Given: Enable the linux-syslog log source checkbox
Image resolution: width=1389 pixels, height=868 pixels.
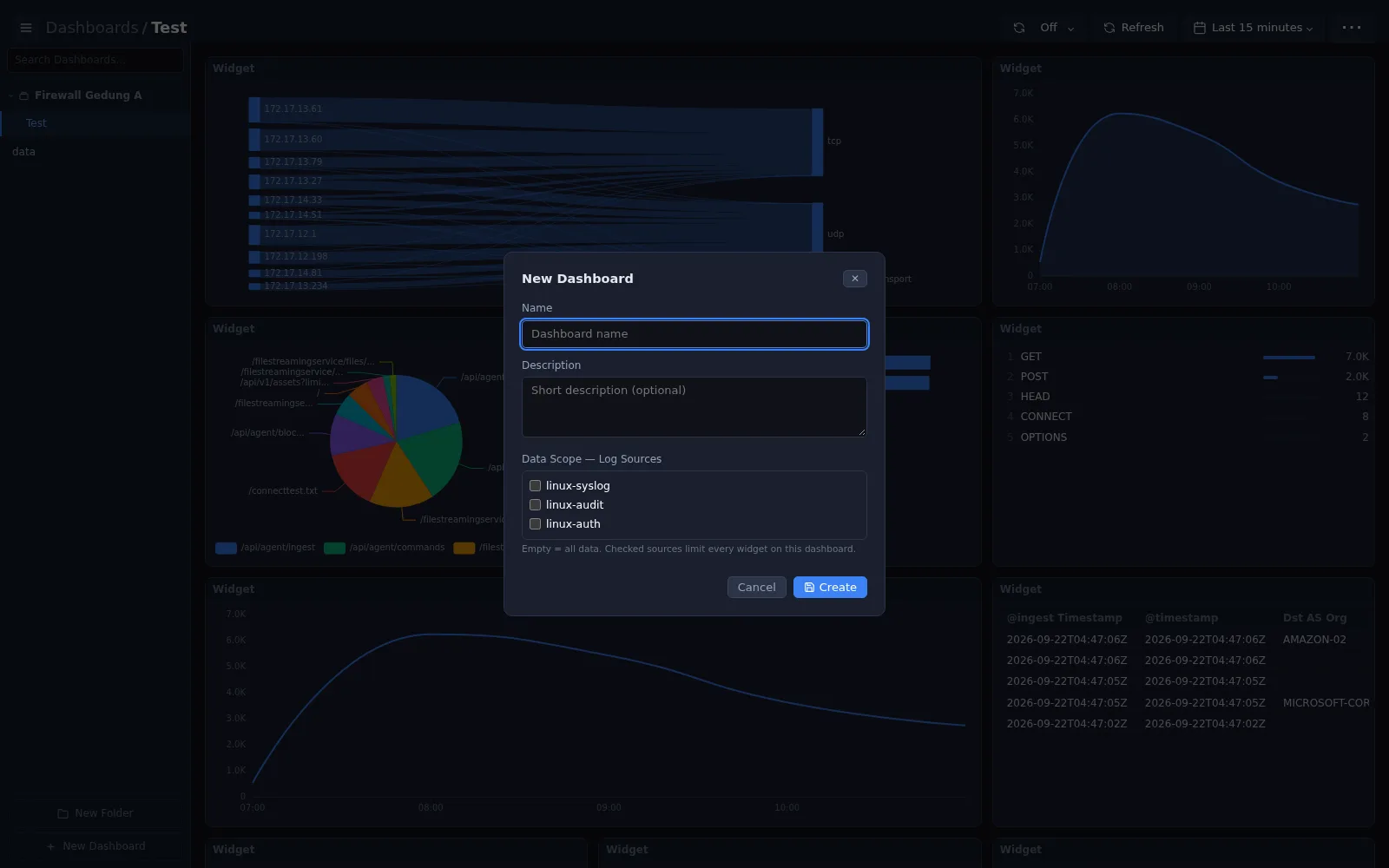Looking at the screenshot, I should (535, 486).
